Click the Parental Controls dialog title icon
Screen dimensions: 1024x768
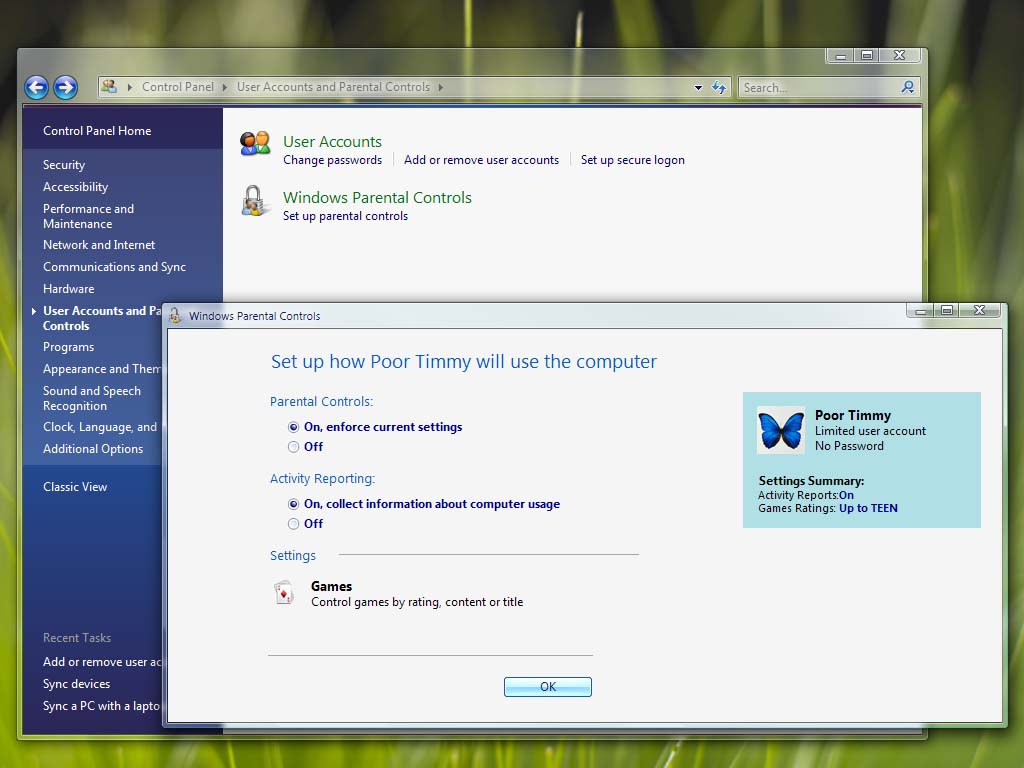coord(174,316)
